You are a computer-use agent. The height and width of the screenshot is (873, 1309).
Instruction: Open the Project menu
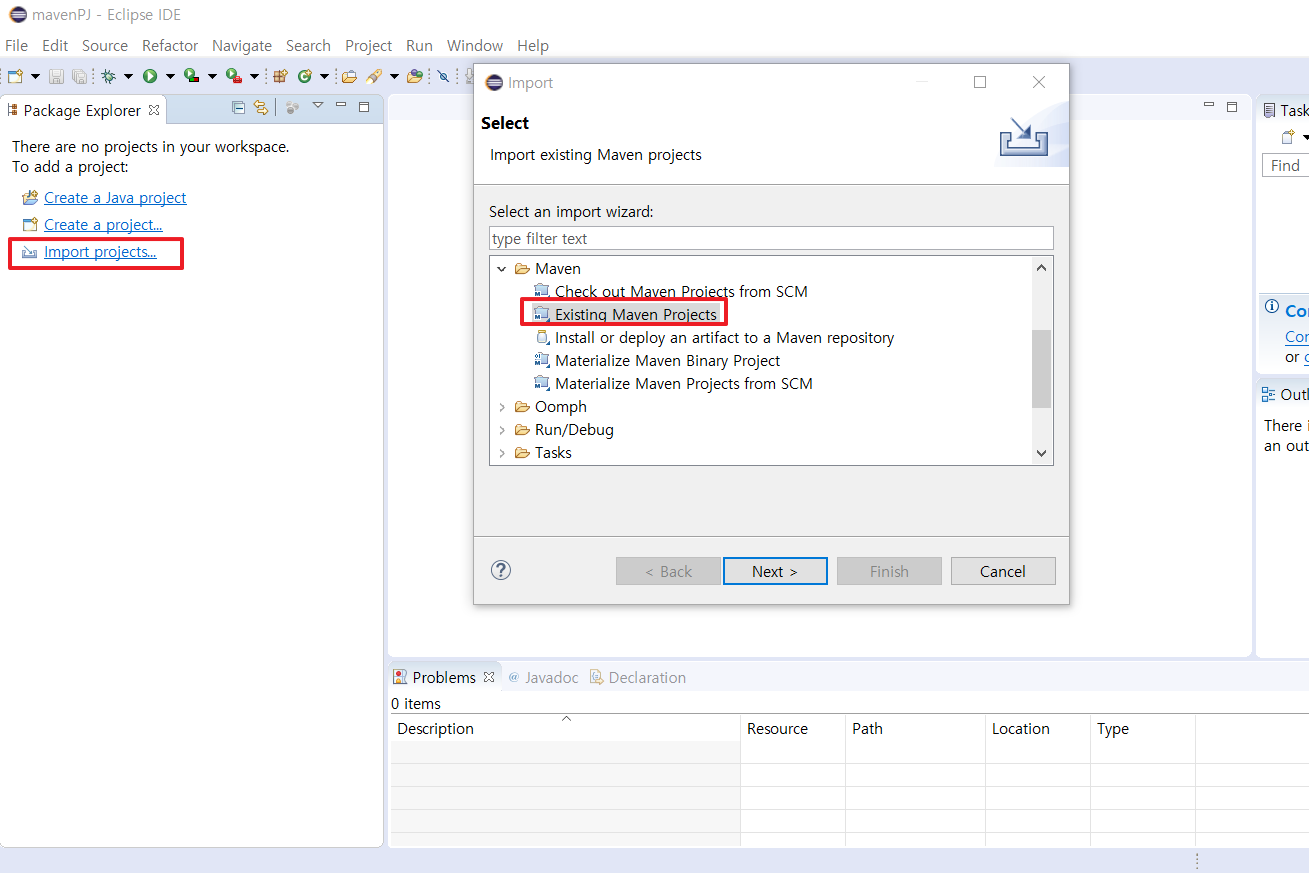[369, 45]
